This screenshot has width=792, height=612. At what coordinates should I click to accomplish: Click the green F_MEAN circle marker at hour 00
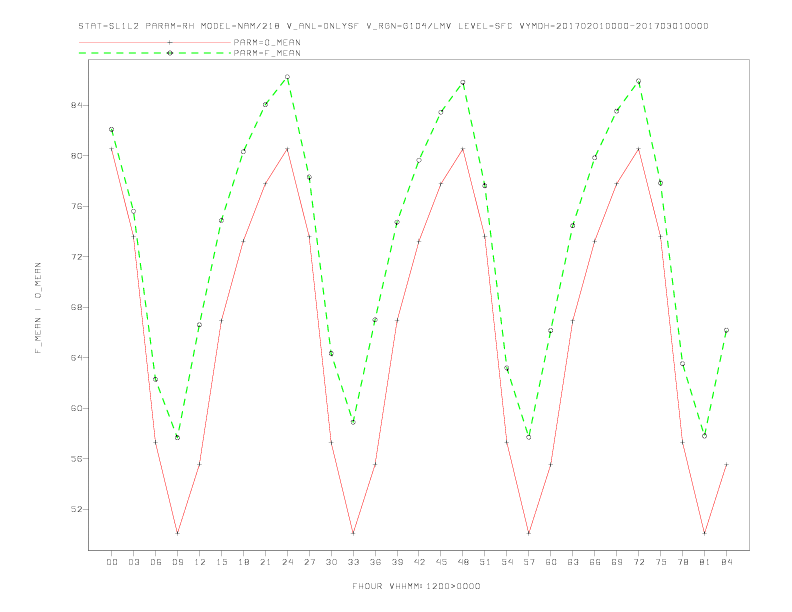coord(112,130)
